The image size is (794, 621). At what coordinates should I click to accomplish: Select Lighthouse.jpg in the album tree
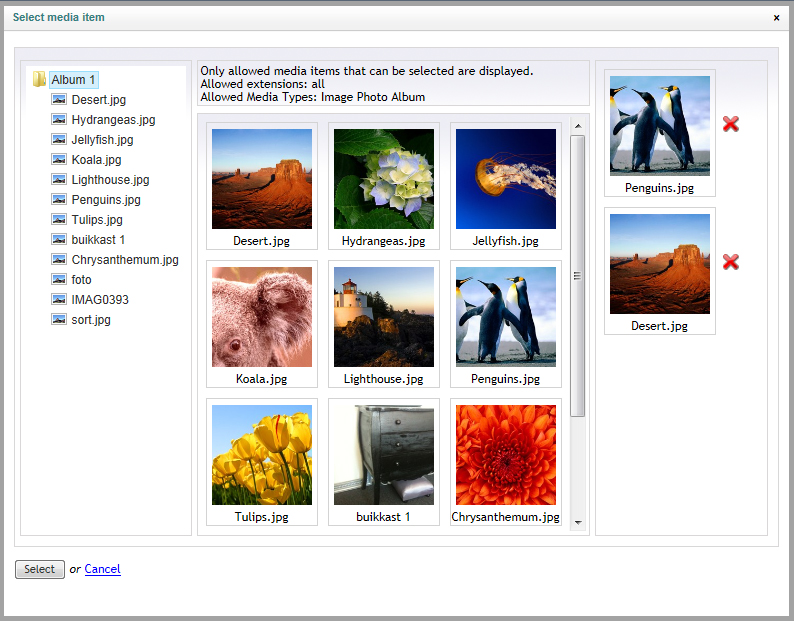(x=110, y=180)
